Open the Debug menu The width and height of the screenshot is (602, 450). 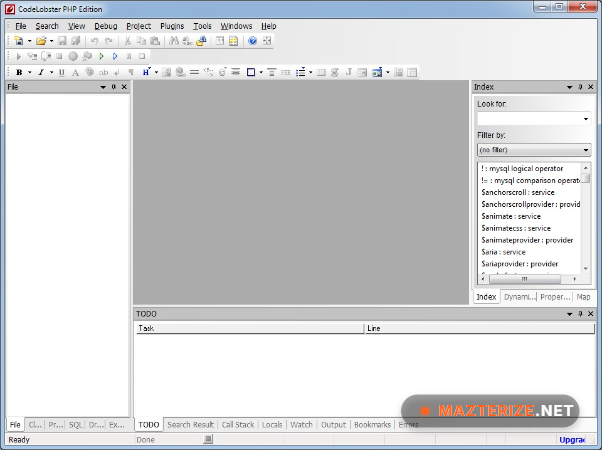click(106, 26)
